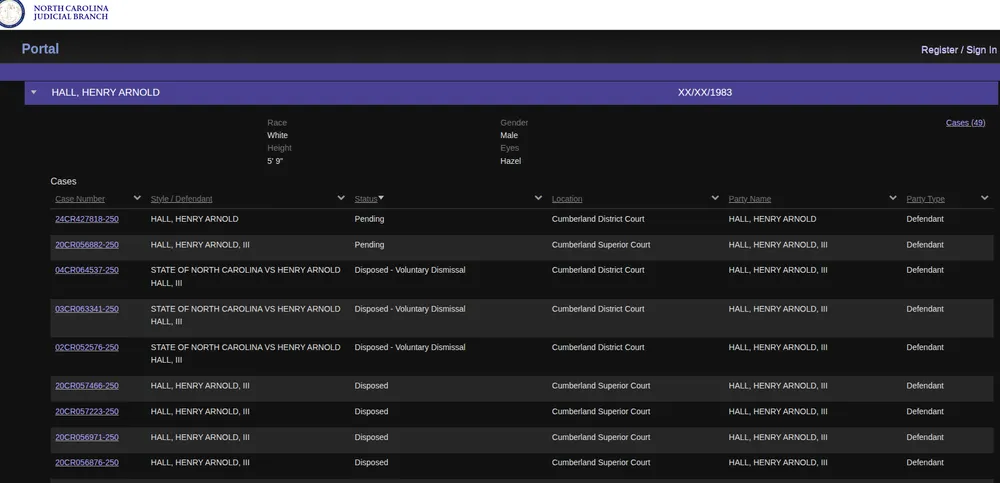1000x483 pixels.
Task: Open the Cases (49) link
Action: tap(965, 123)
